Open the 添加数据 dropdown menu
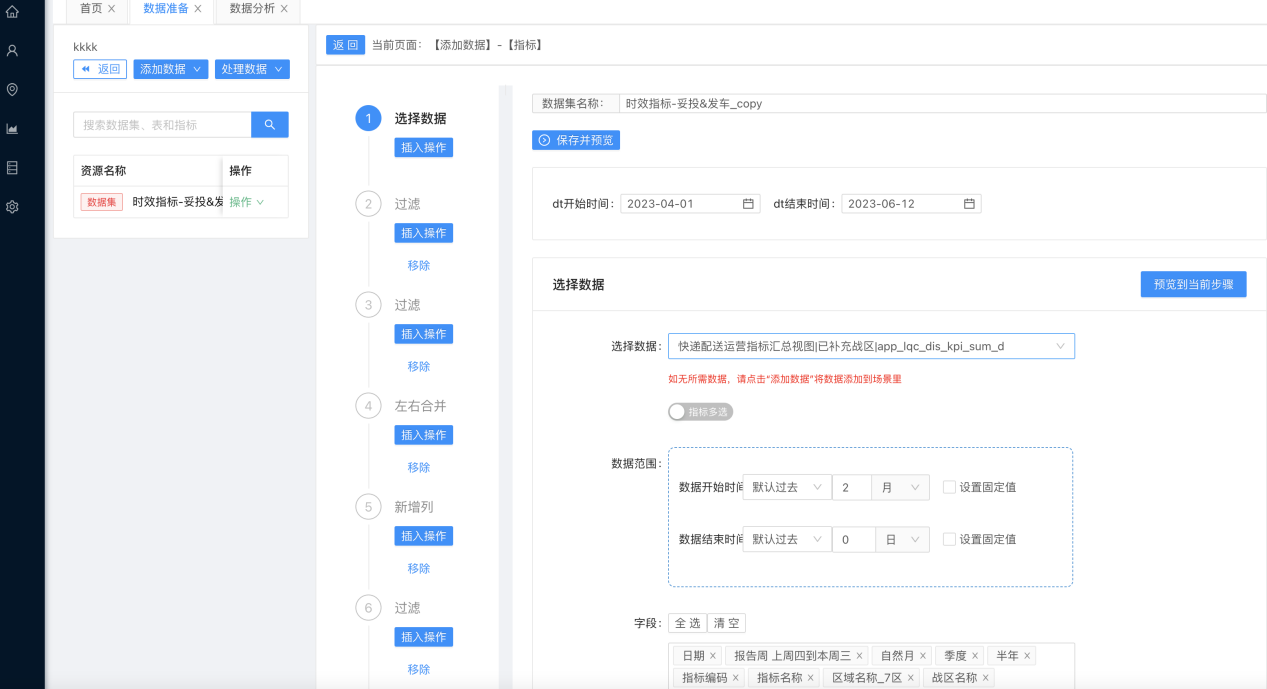 (171, 69)
